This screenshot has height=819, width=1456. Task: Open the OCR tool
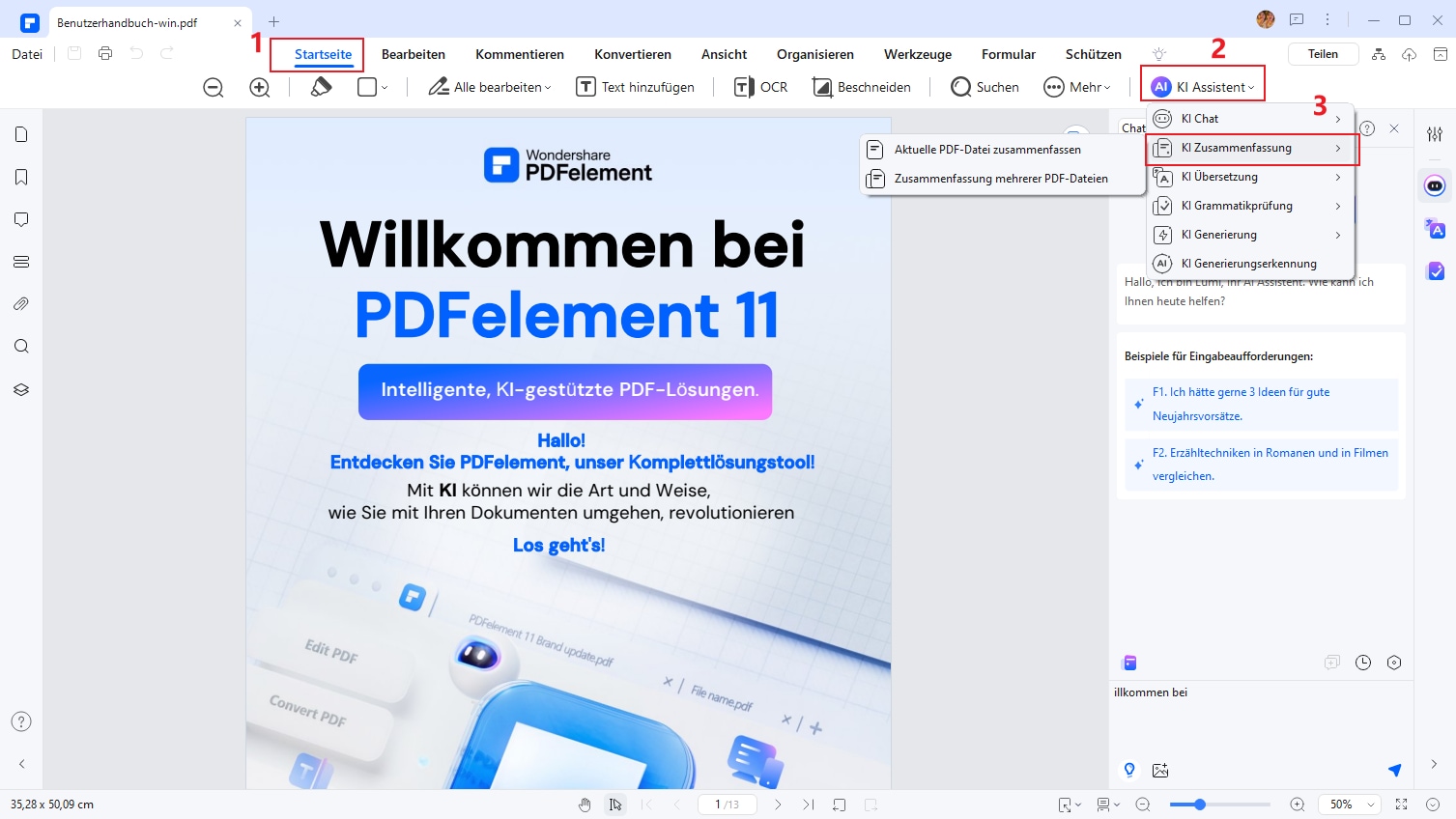[761, 87]
